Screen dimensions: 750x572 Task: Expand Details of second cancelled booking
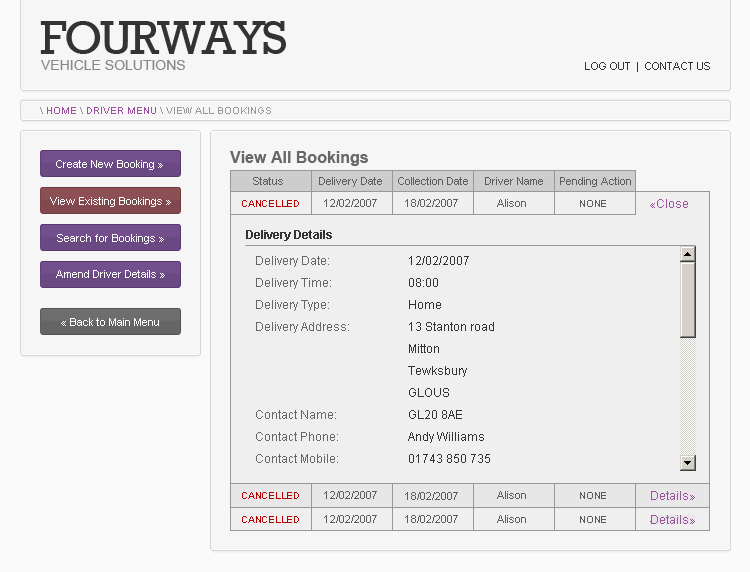pyautogui.click(x=672, y=496)
